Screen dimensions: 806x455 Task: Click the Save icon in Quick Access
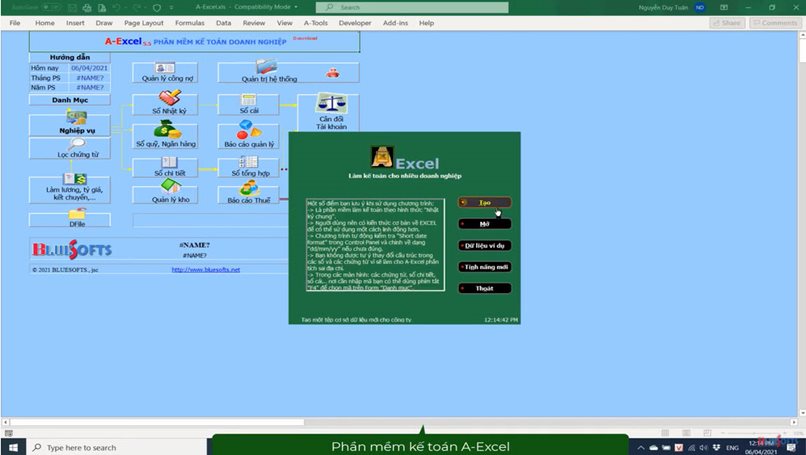pyautogui.click(x=72, y=8)
